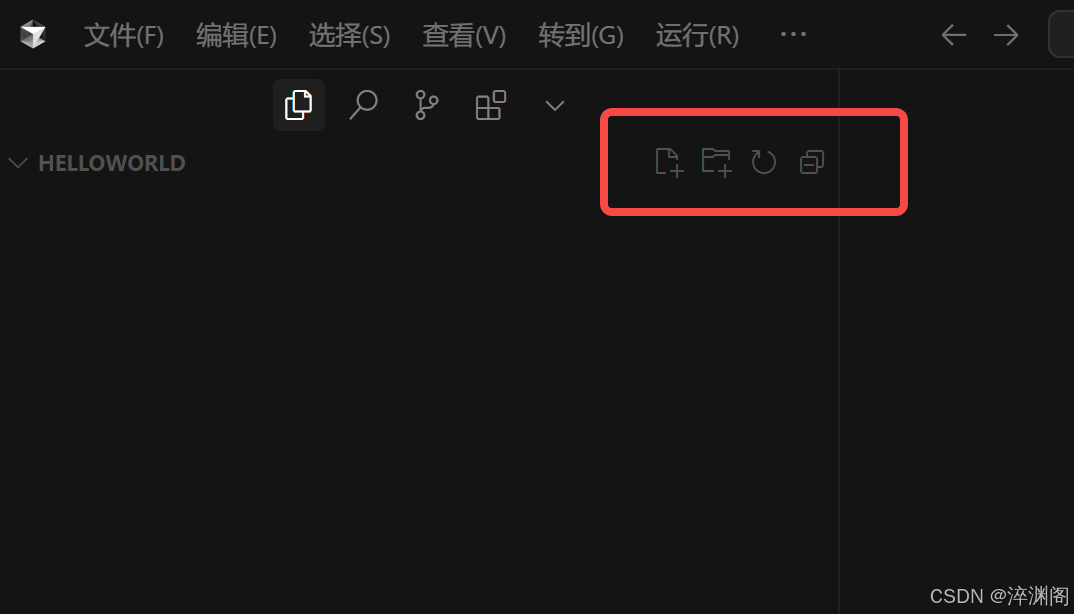Open the 运行(R) menu
The height and width of the screenshot is (614, 1074).
pyautogui.click(x=697, y=35)
